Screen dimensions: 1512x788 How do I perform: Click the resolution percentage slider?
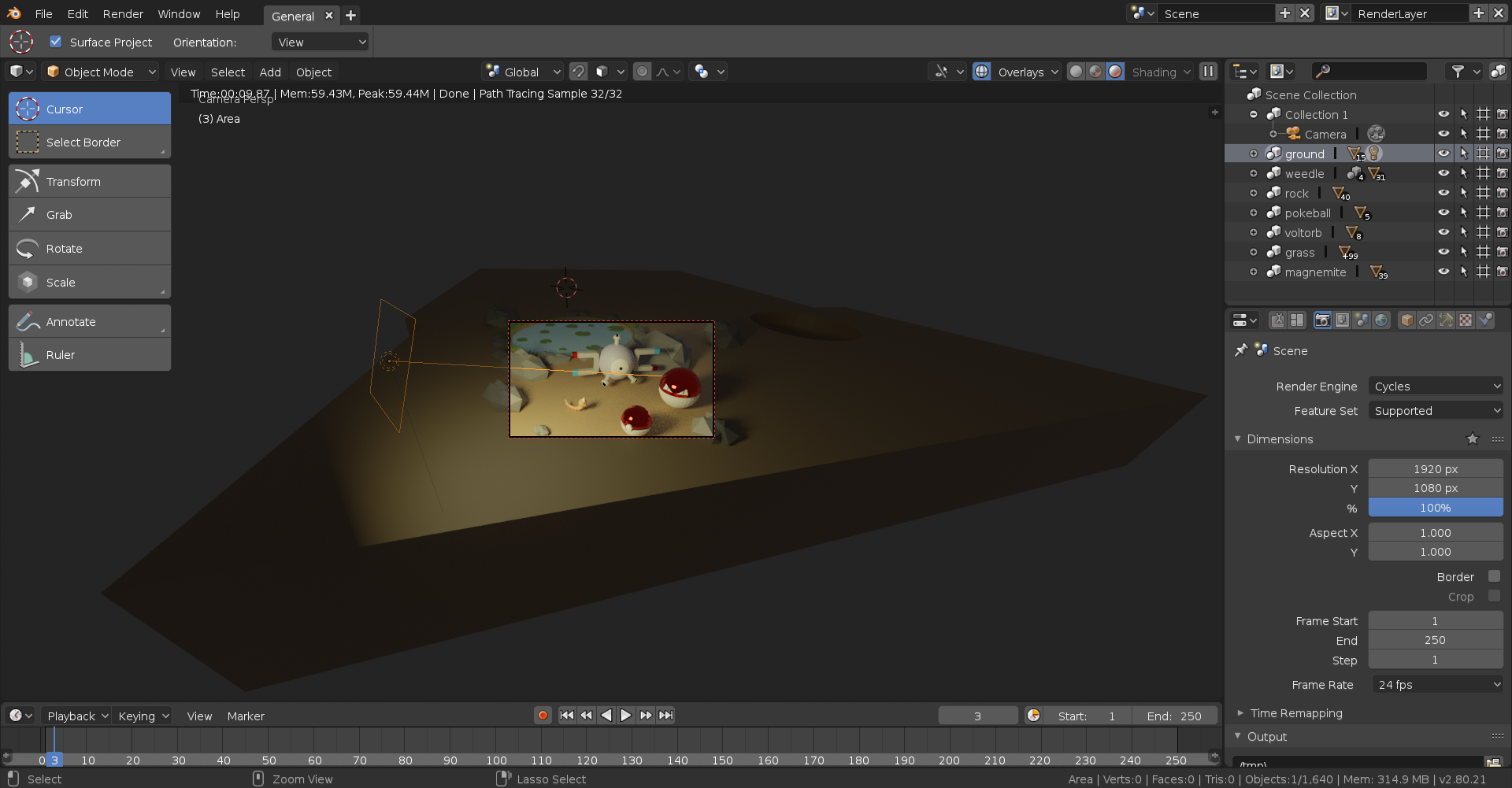(1436, 508)
